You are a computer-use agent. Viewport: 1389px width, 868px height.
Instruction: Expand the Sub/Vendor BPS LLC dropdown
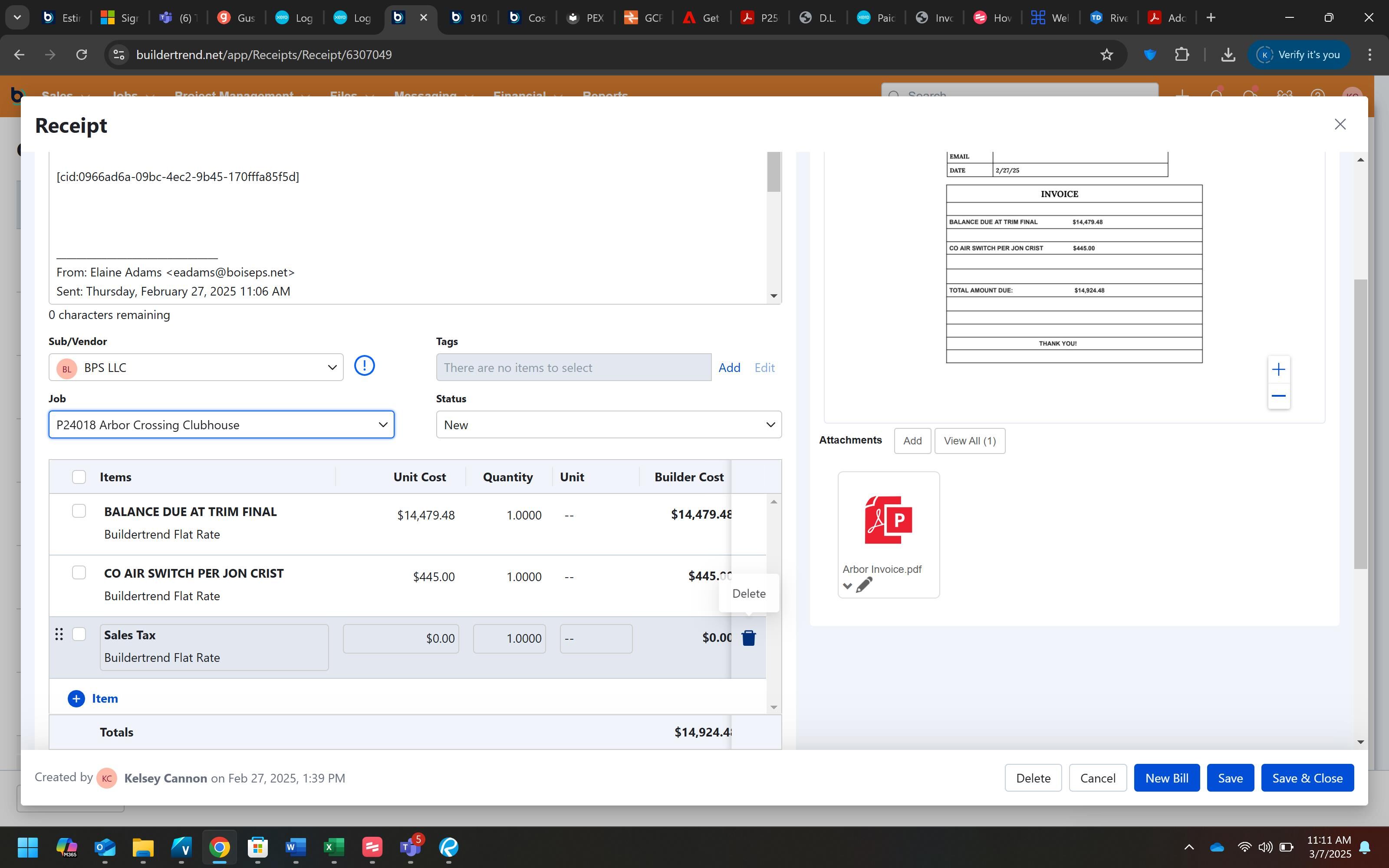click(x=331, y=368)
